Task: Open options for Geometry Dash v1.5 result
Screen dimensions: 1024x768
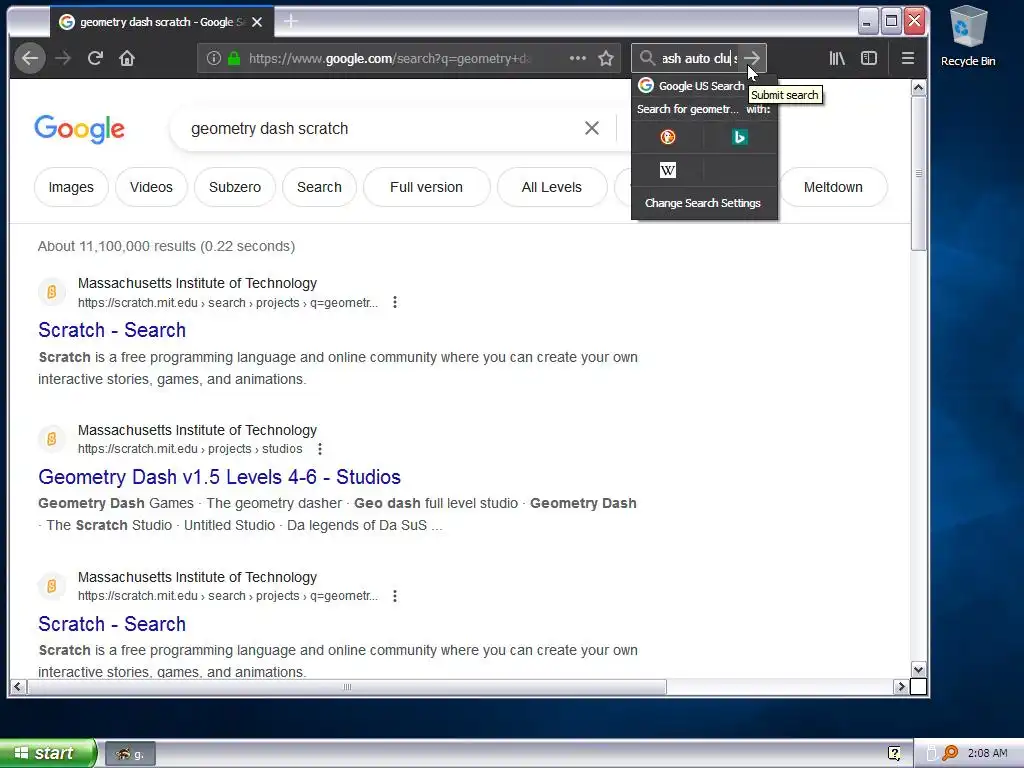Action: pos(319,449)
